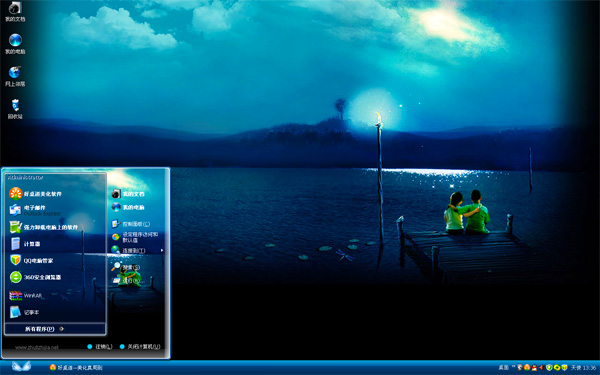Open 控制面板(C) in the start menu

(x=131, y=224)
